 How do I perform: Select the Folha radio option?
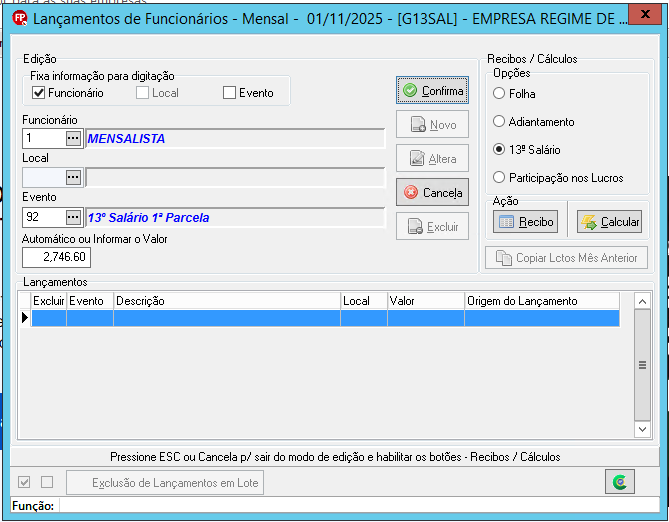[x=499, y=93]
